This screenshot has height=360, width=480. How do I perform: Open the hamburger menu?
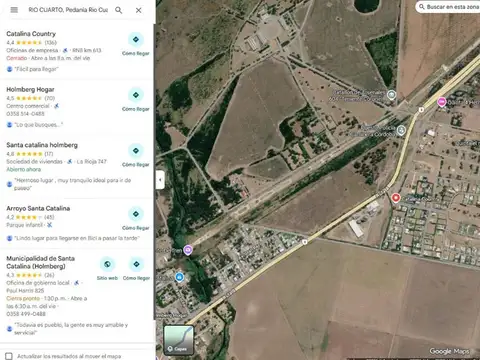14,10
